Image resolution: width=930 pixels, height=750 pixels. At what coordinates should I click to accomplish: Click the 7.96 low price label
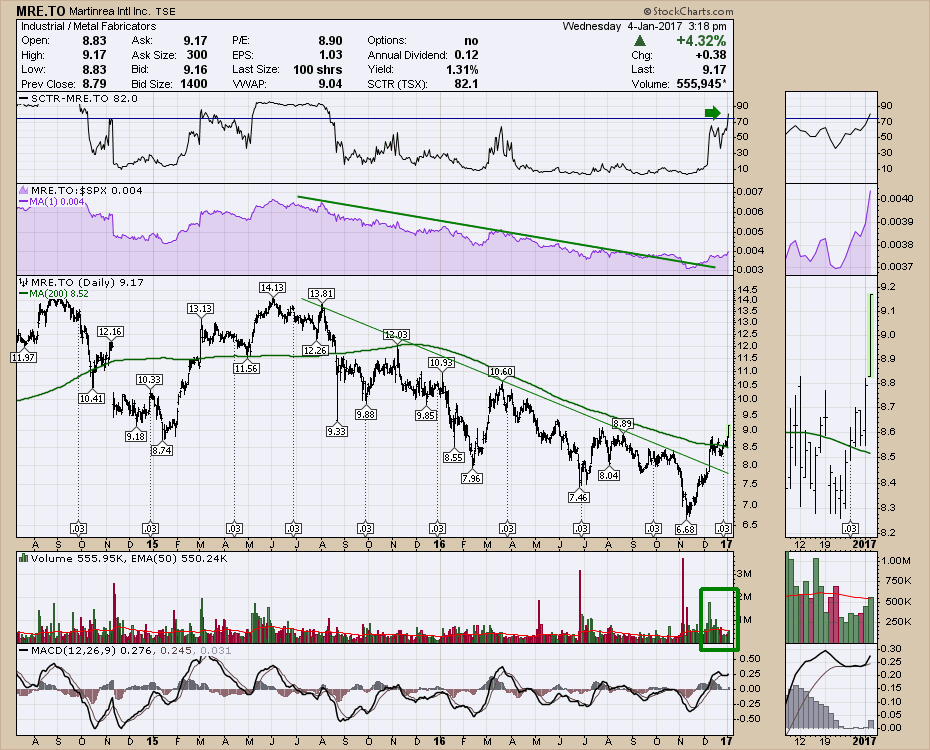tap(472, 478)
